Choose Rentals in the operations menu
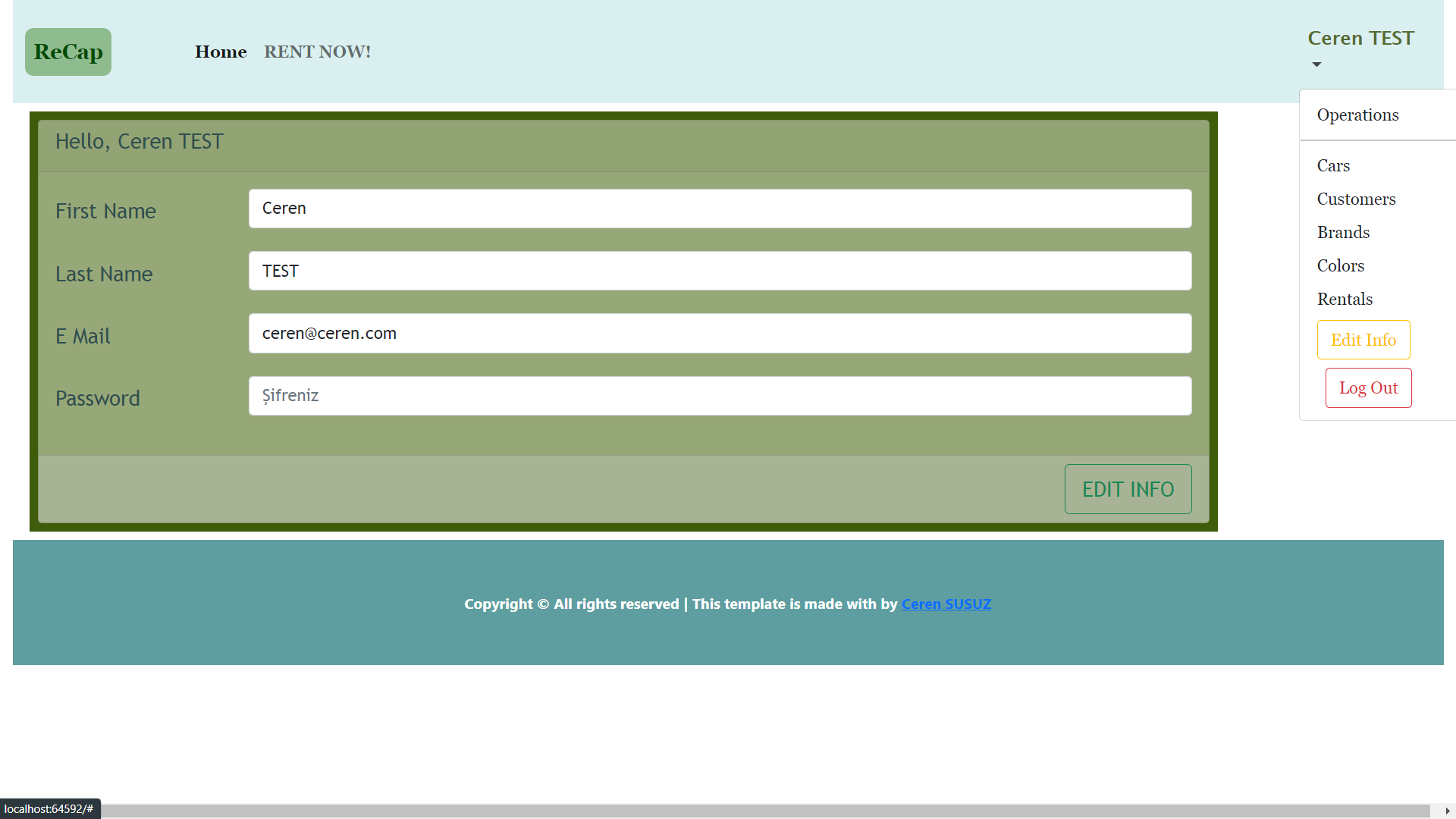Screen dimensions: 1456x819 pos(1345,299)
